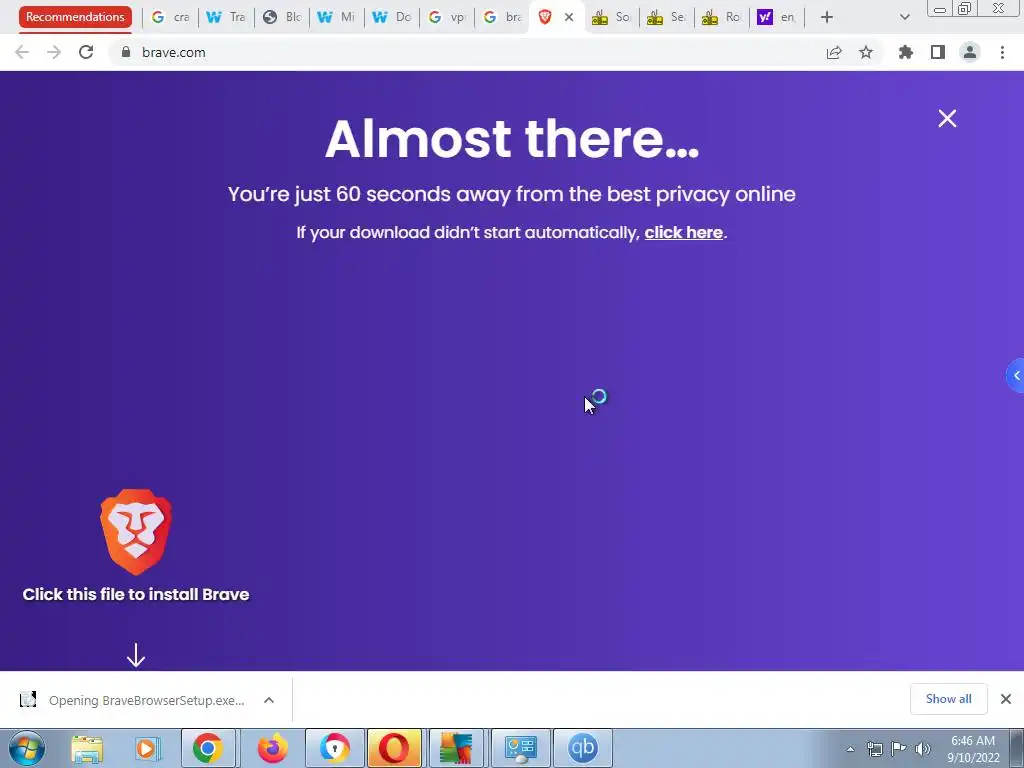1024x768 pixels.
Task: Open the Extensions puzzle icon
Action: pos(906,52)
